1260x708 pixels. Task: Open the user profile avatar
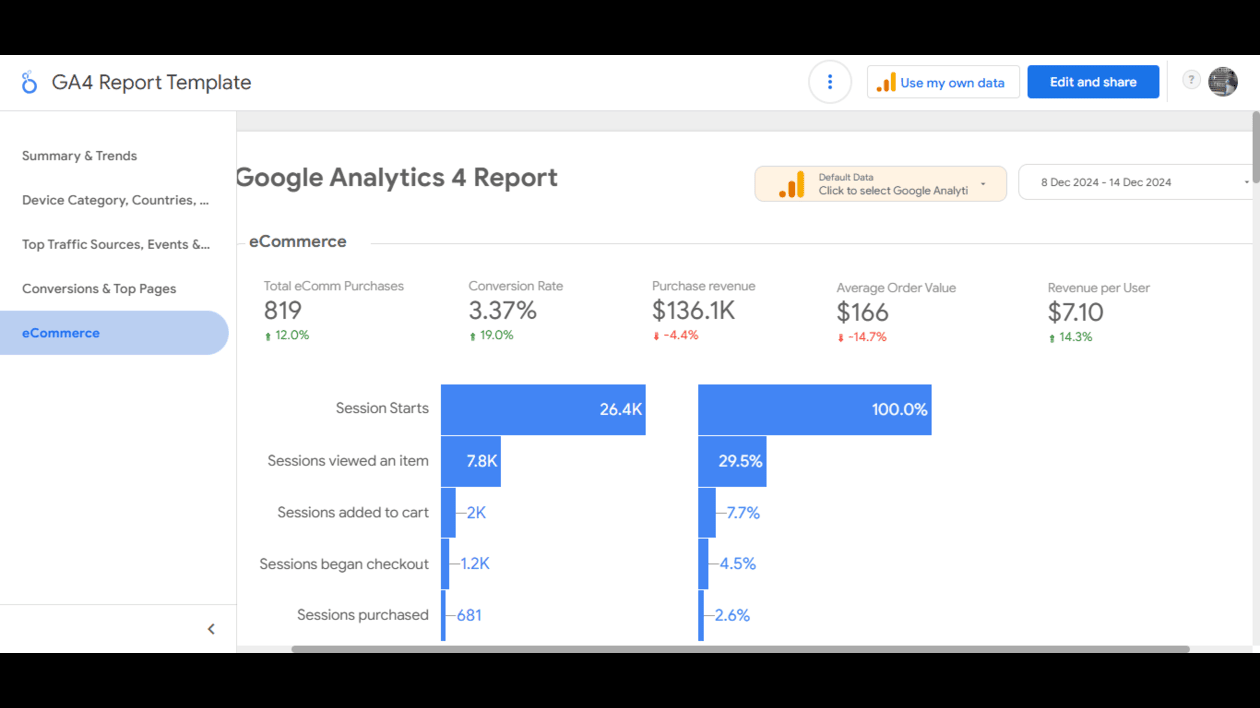pos(1223,81)
